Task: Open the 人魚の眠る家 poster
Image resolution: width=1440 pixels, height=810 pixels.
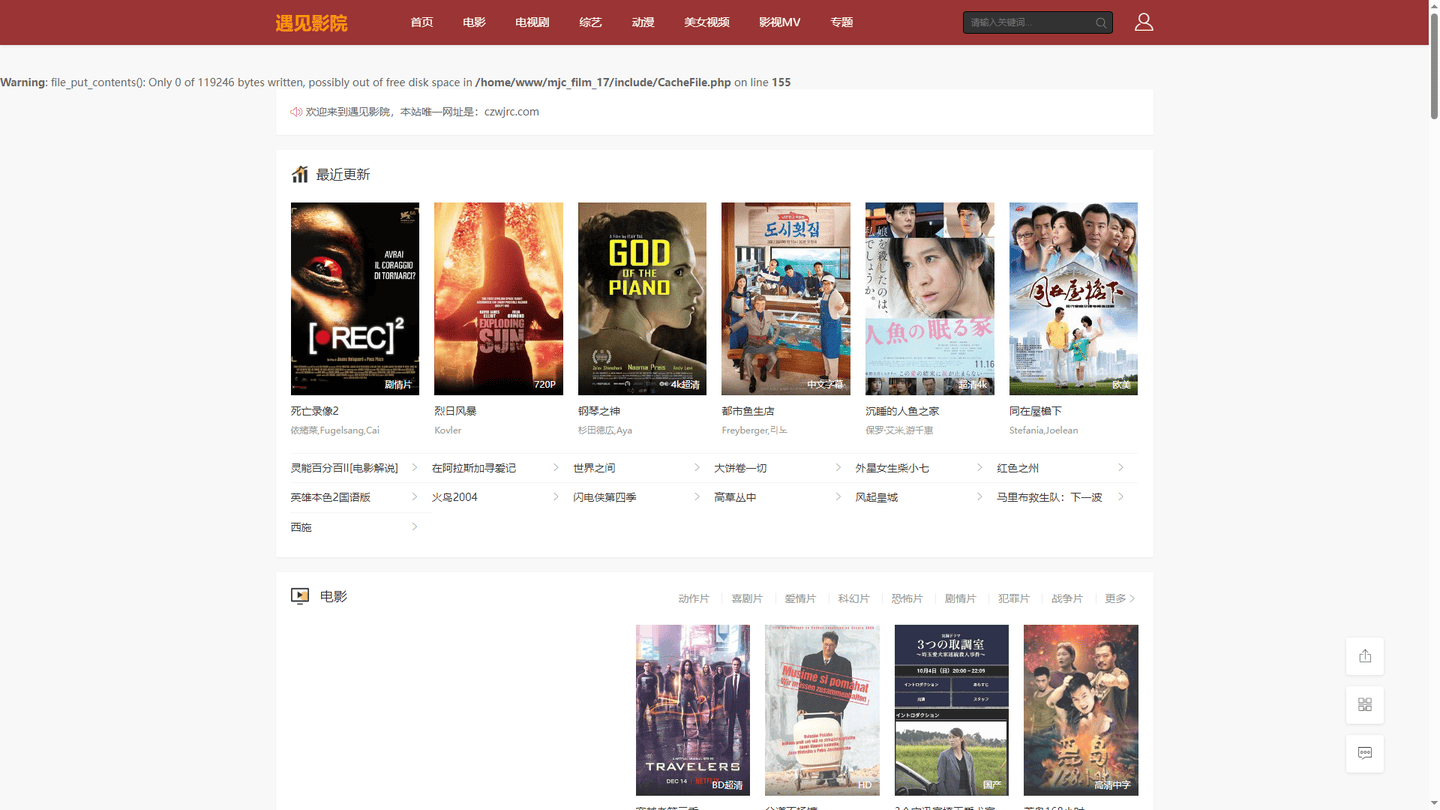Action: click(x=930, y=299)
